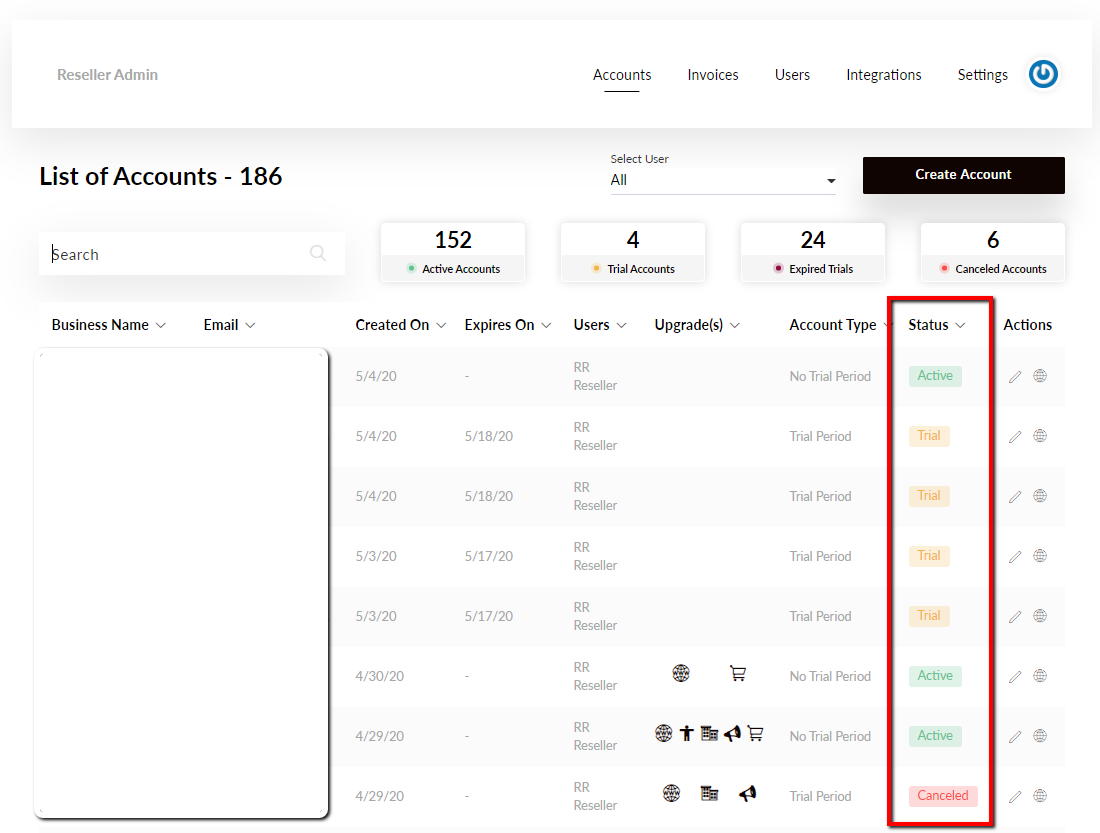Click www website upgrade on 4/29/20 Active row
The height and width of the screenshot is (833, 1100).
(x=664, y=734)
